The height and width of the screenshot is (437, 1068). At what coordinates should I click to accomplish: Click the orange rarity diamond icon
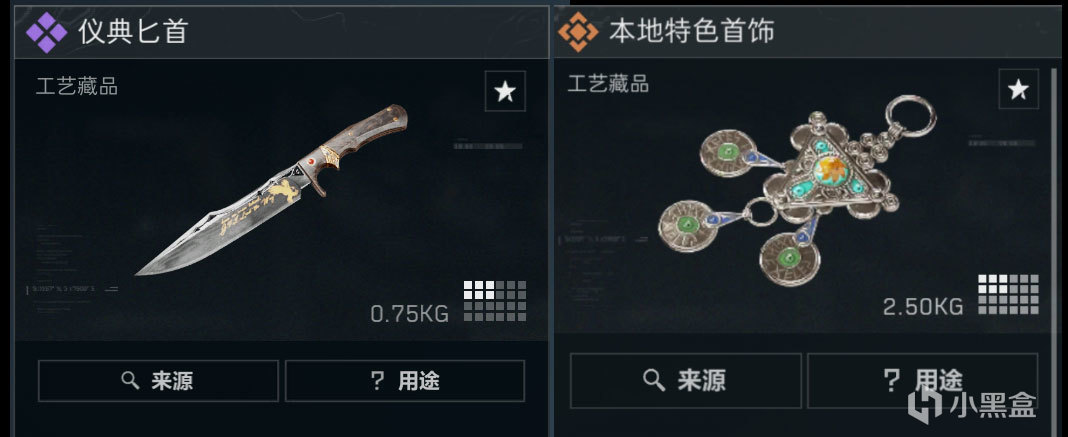[x=578, y=31]
